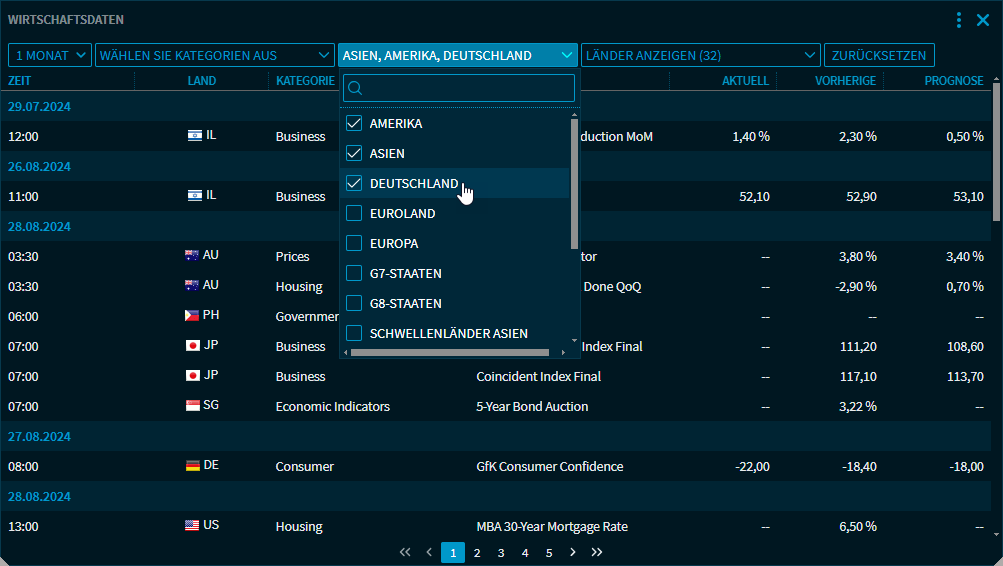Go to previous page arrow

[429, 552]
